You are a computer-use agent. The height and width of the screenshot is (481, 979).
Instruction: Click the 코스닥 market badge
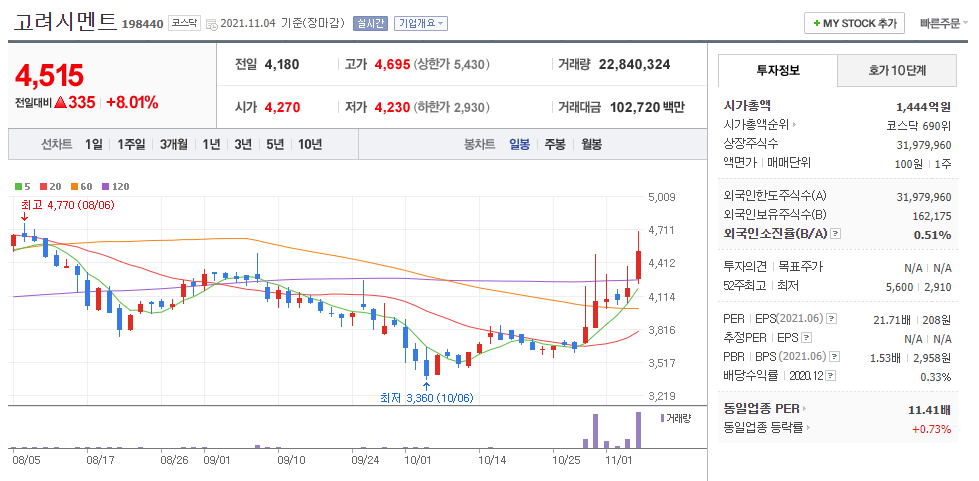184,24
